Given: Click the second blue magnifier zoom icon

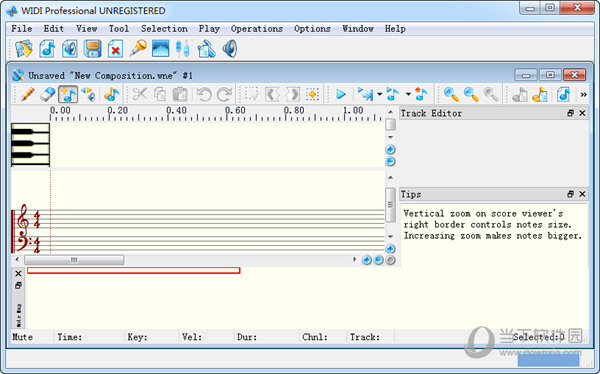Looking at the screenshot, I should click(471, 94).
